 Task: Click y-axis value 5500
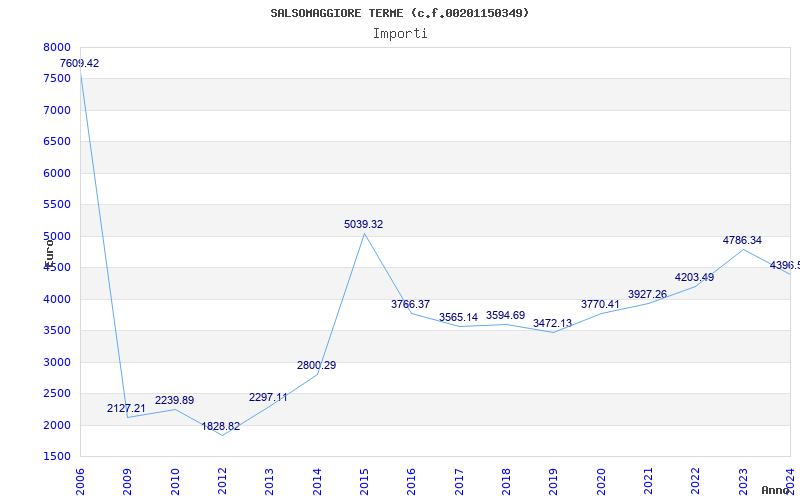[57, 205]
